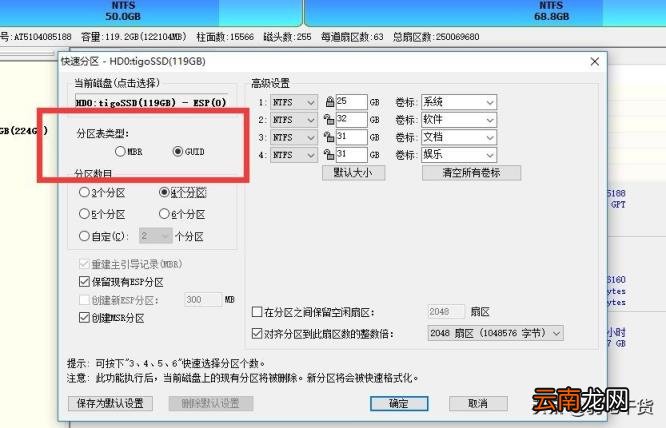Toggle the lock icon for partition 3 size
The image size is (666, 428).
click(x=329, y=137)
